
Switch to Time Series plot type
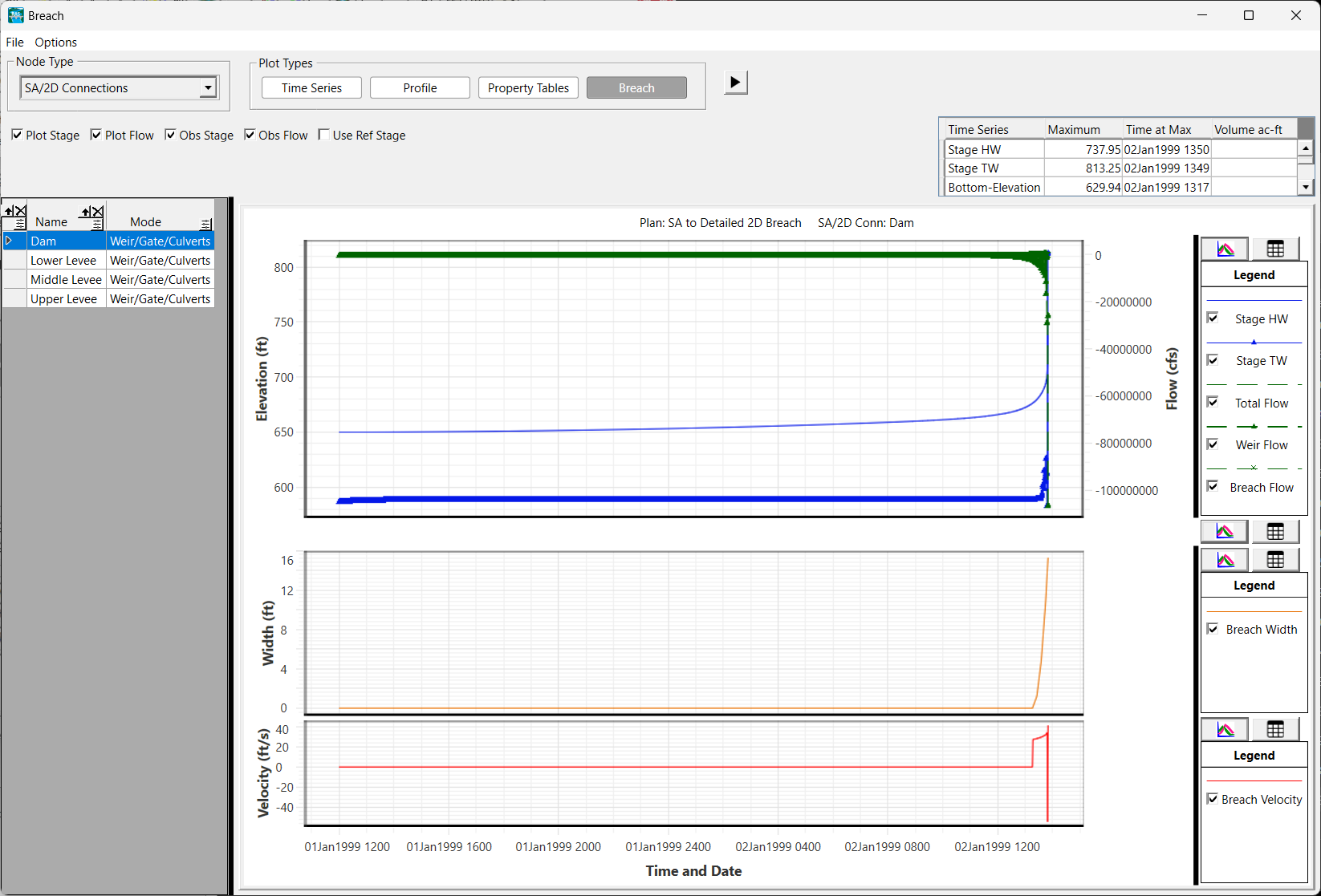tap(311, 87)
